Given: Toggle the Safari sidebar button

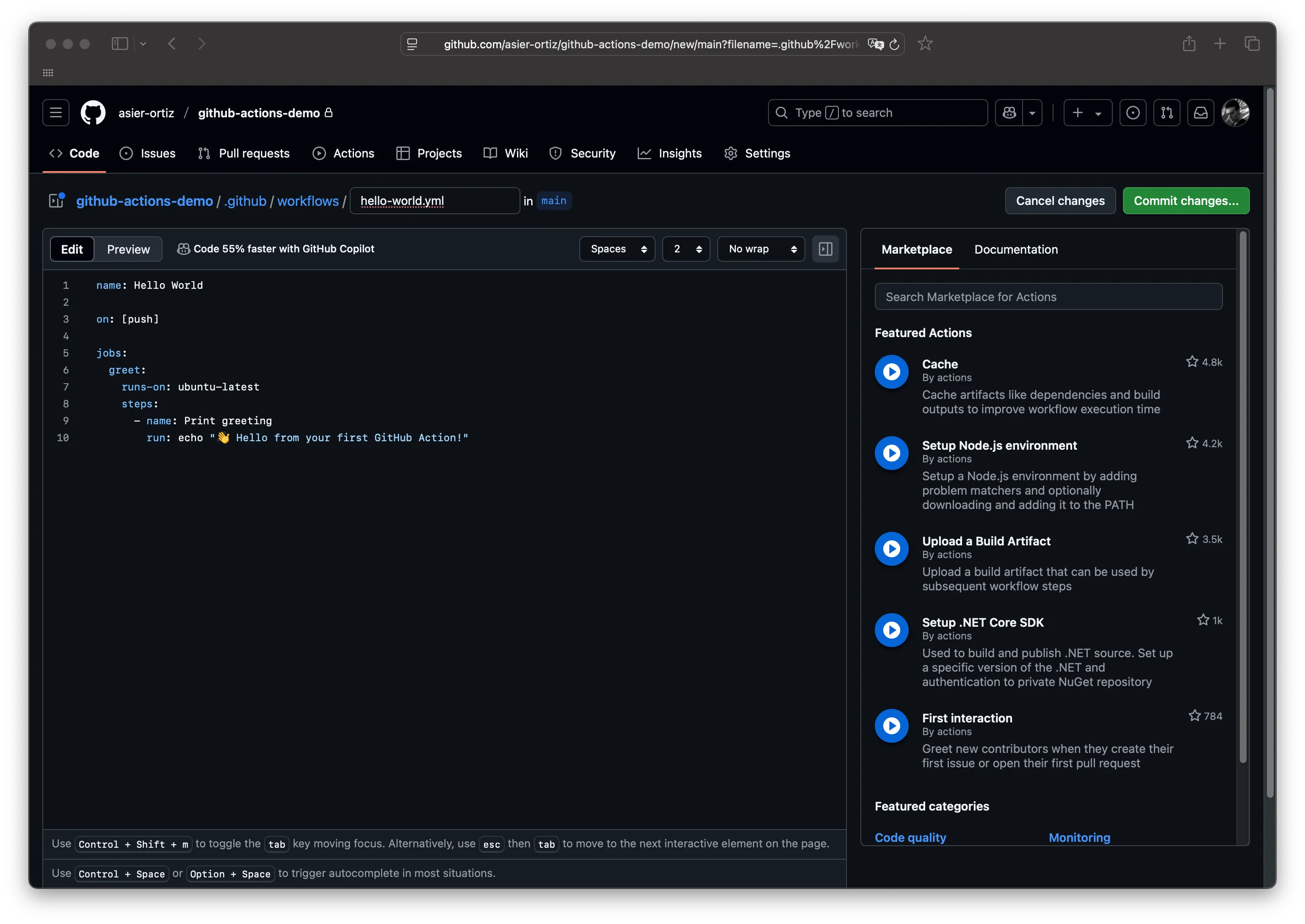Looking at the screenshot, I should [x=119, y=44].
